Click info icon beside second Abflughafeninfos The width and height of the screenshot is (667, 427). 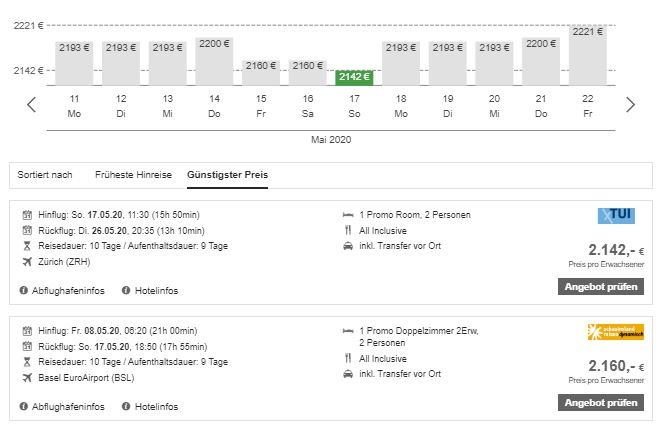click(x=24, y=407)
